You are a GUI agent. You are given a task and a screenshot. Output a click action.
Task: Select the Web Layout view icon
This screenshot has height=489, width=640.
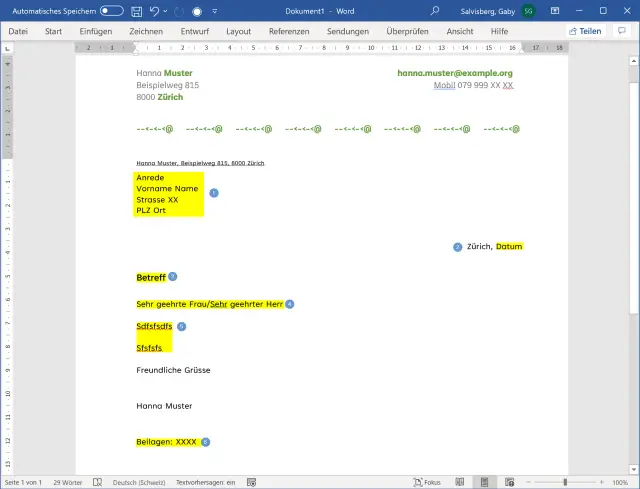pos(509,482)
